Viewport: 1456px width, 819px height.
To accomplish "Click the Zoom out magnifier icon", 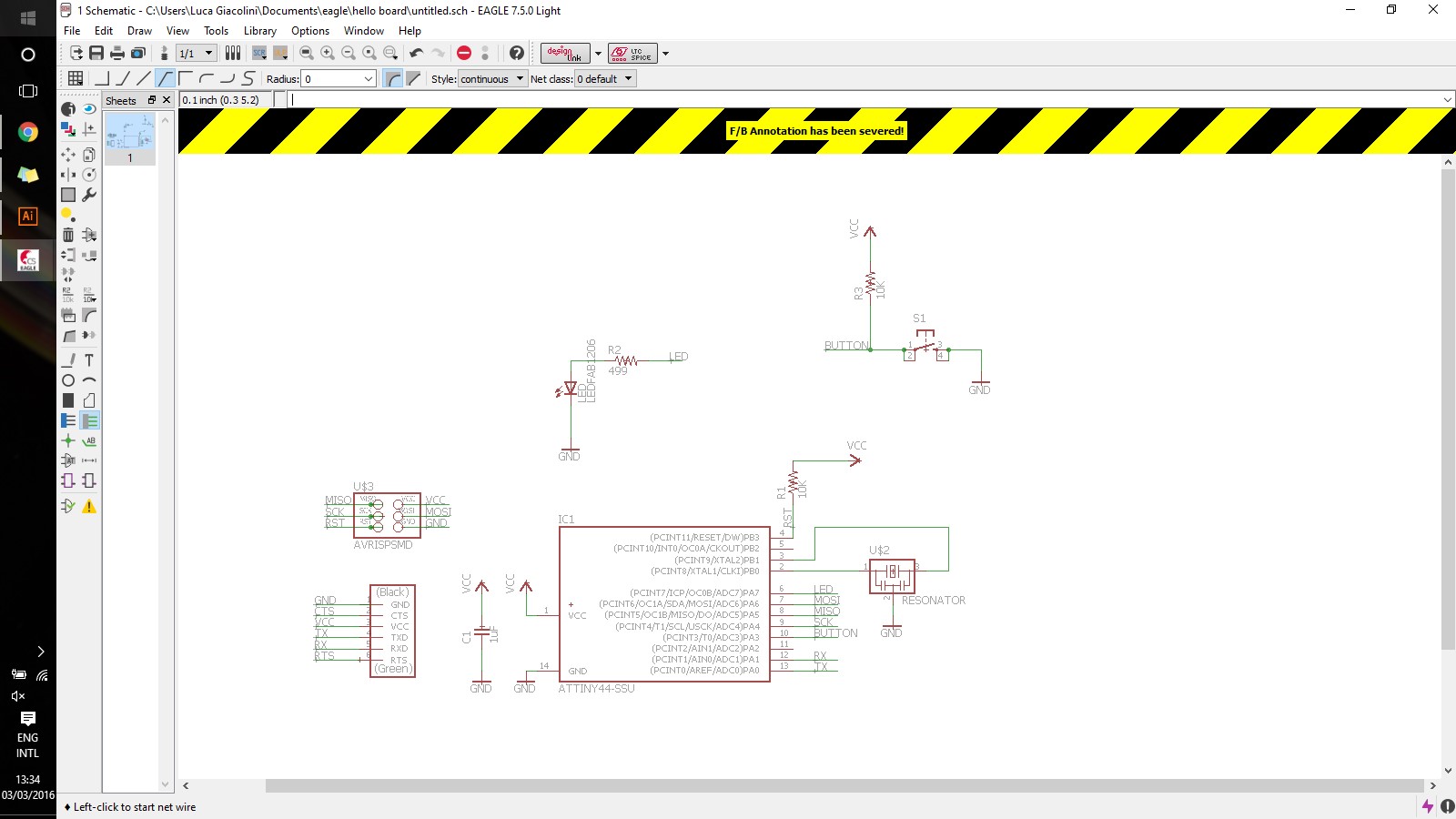I will click(x=349, y=54).
